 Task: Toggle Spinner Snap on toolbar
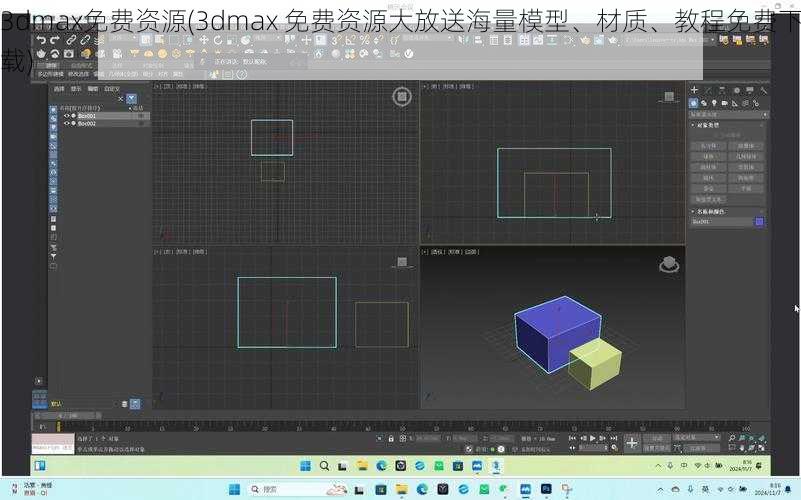pyautogui.click(x=379, y=40)
